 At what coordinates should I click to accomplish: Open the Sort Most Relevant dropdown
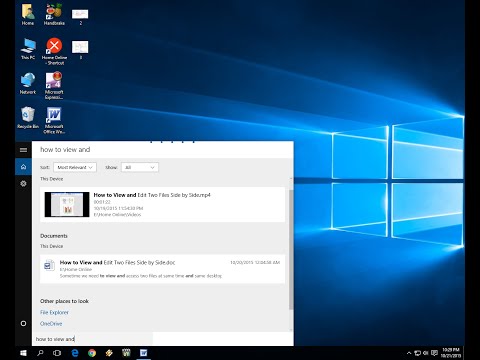75,167
